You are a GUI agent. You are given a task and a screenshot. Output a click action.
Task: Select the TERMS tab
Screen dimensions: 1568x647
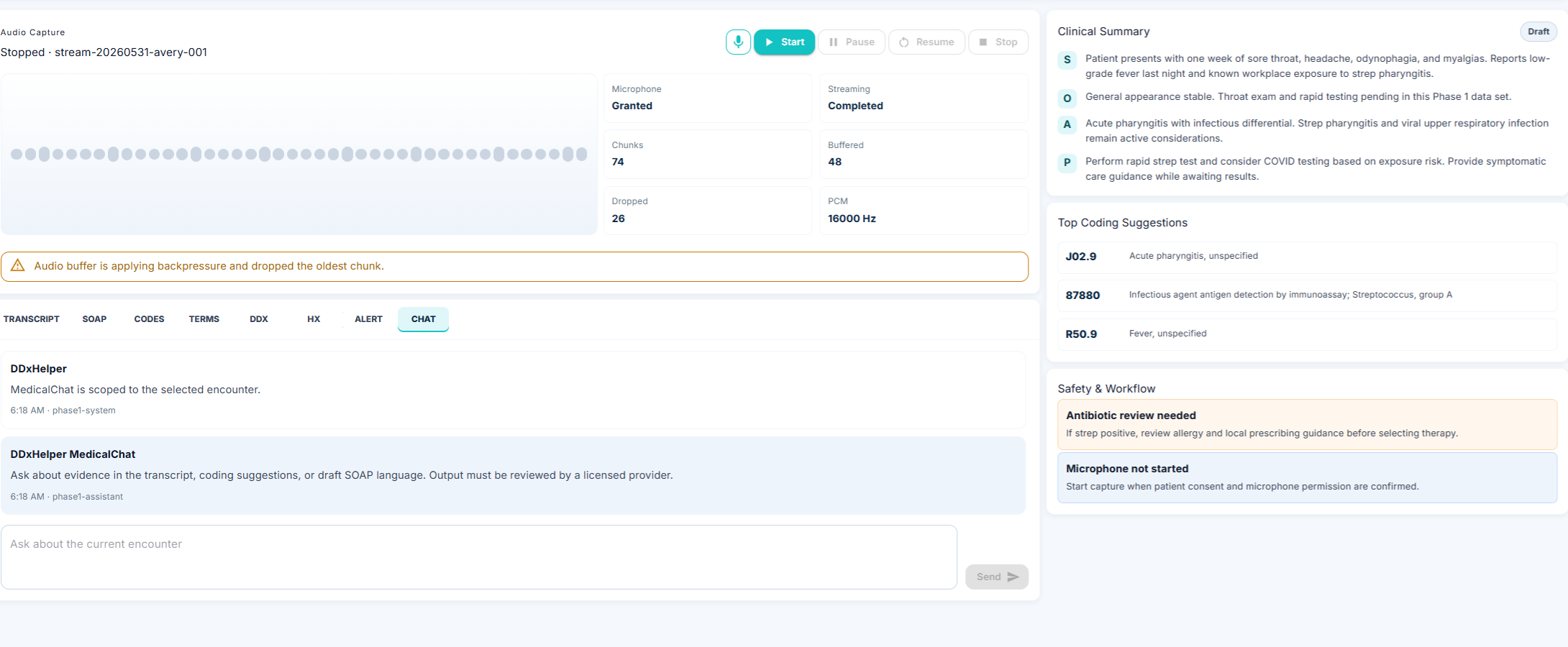(204, 319)
